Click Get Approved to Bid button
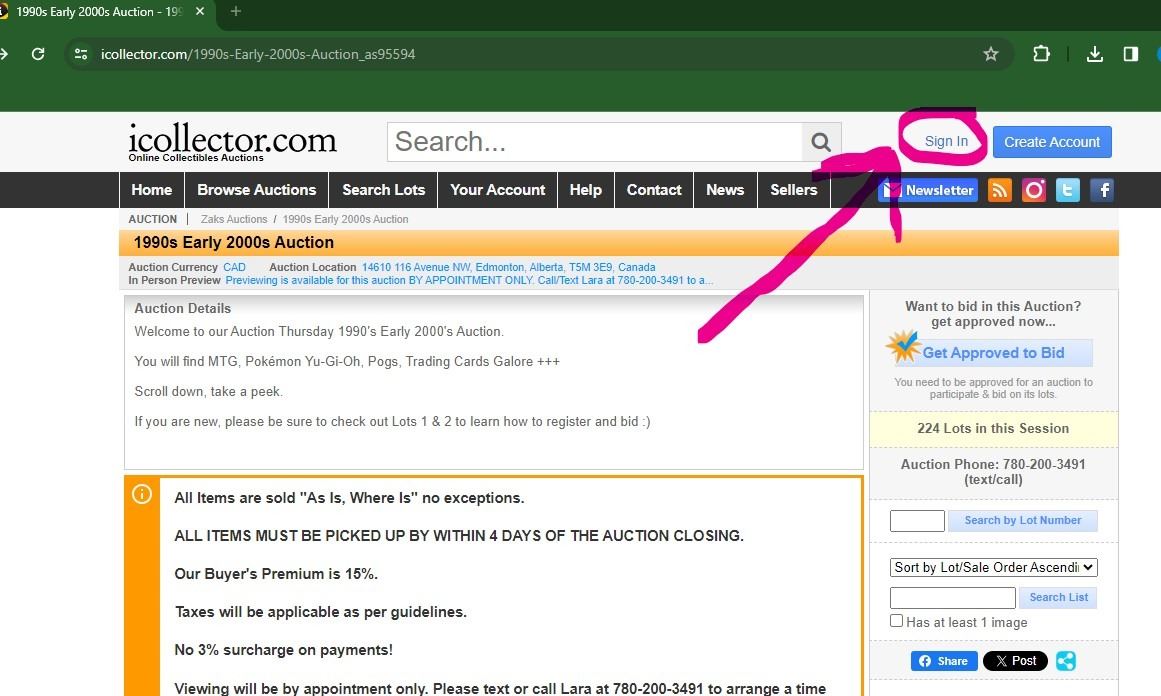This screenshot has height=696, width=1161. click(992, 353)
